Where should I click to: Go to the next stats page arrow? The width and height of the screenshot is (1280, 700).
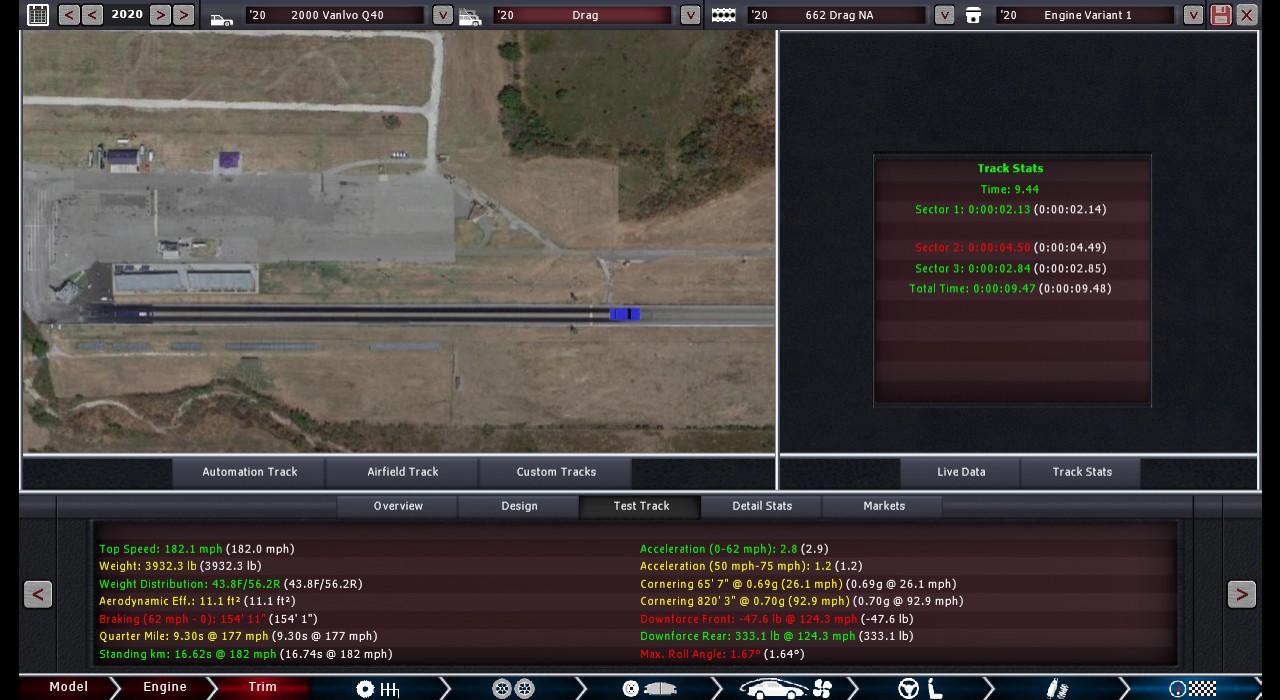point(1241,594)
